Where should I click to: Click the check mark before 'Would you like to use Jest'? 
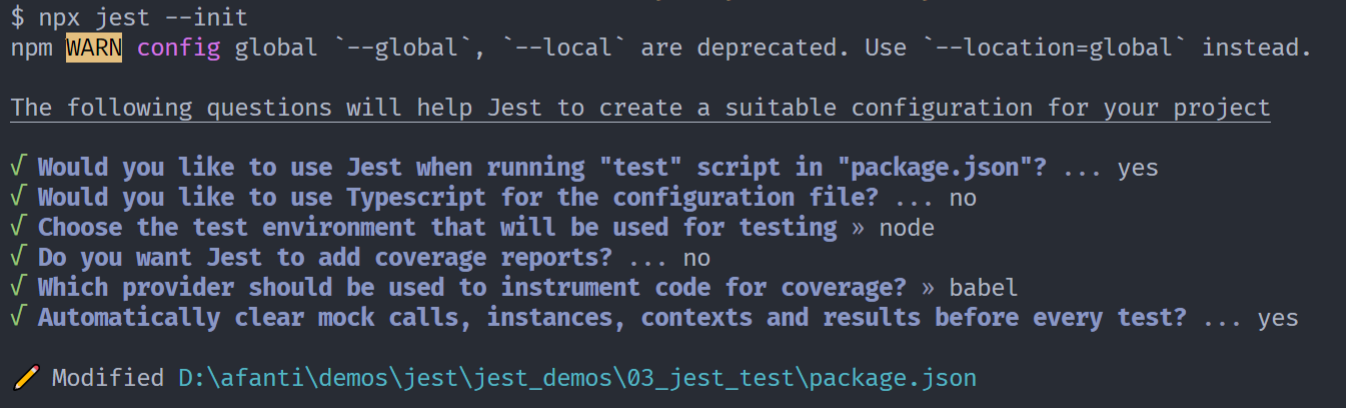[19, 167]
